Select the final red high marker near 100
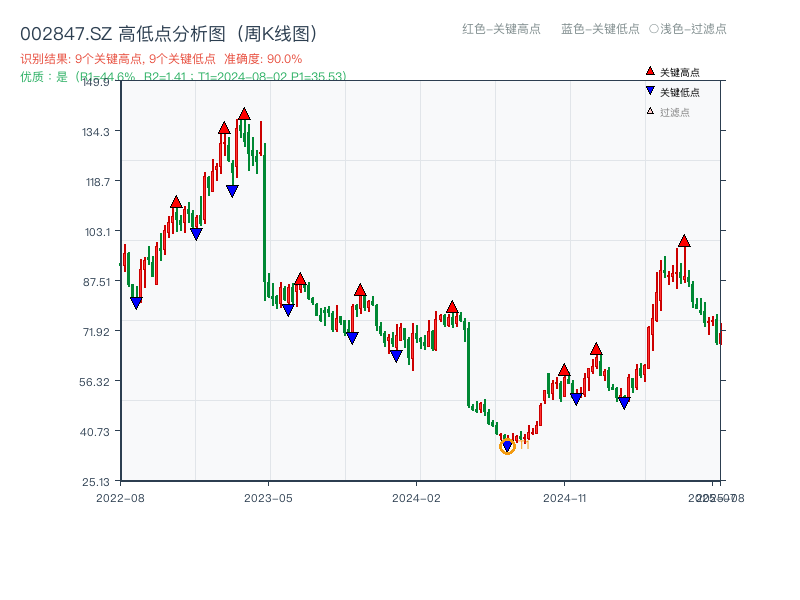The width and height of the screenshot is (800, 600). pos(684,241)
